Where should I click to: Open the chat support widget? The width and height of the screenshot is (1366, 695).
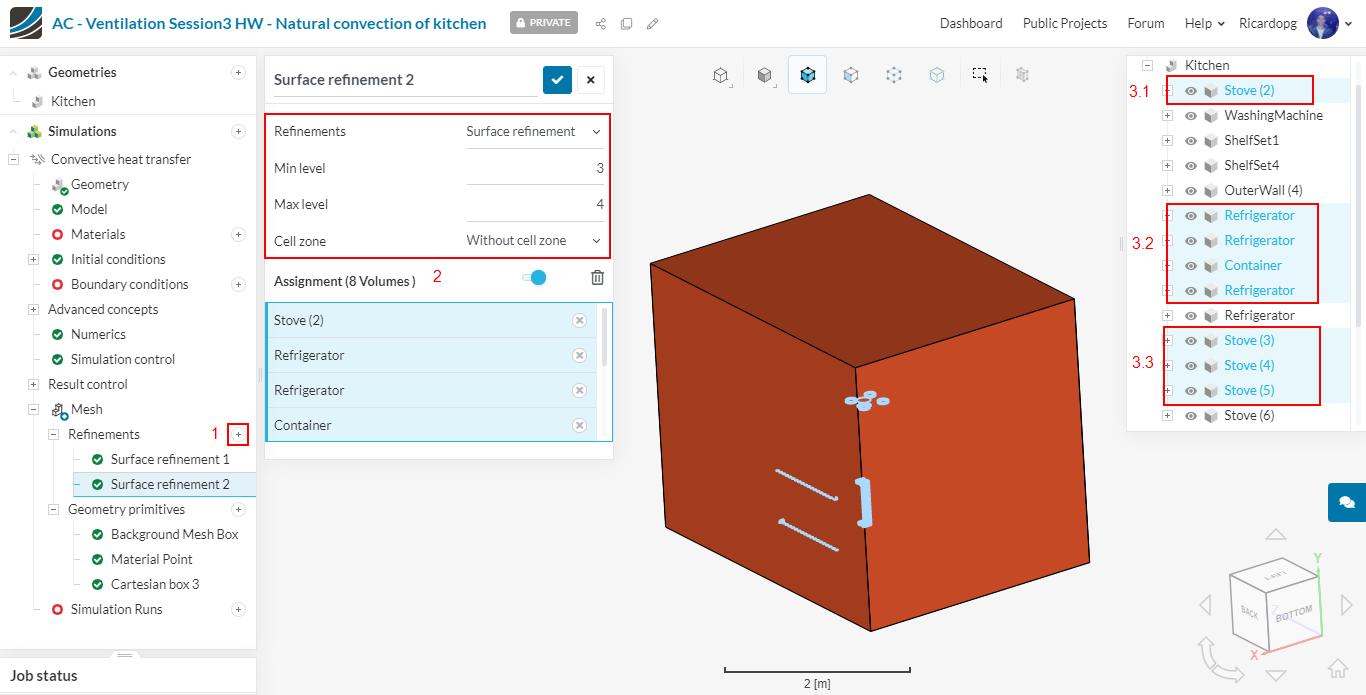(1346, 502)
